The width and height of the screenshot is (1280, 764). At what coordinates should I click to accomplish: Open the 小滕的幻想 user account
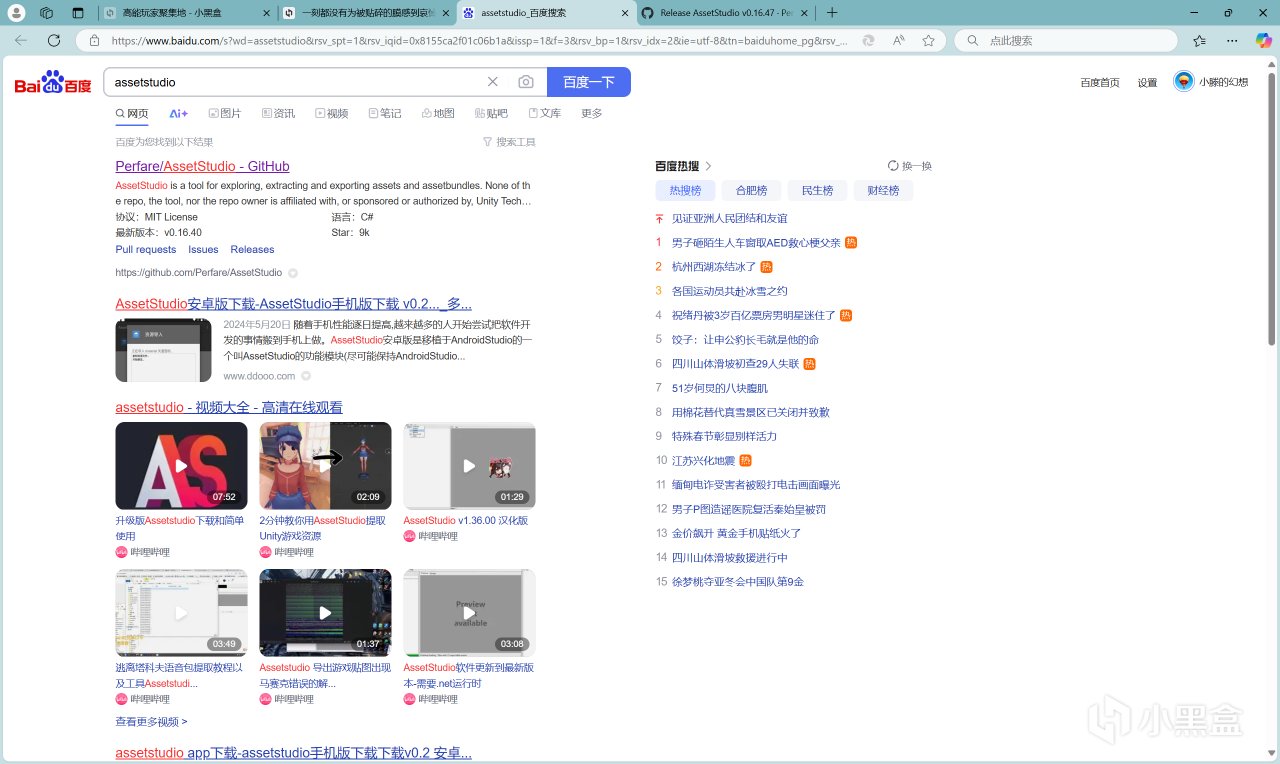(x=1211, y=82)
